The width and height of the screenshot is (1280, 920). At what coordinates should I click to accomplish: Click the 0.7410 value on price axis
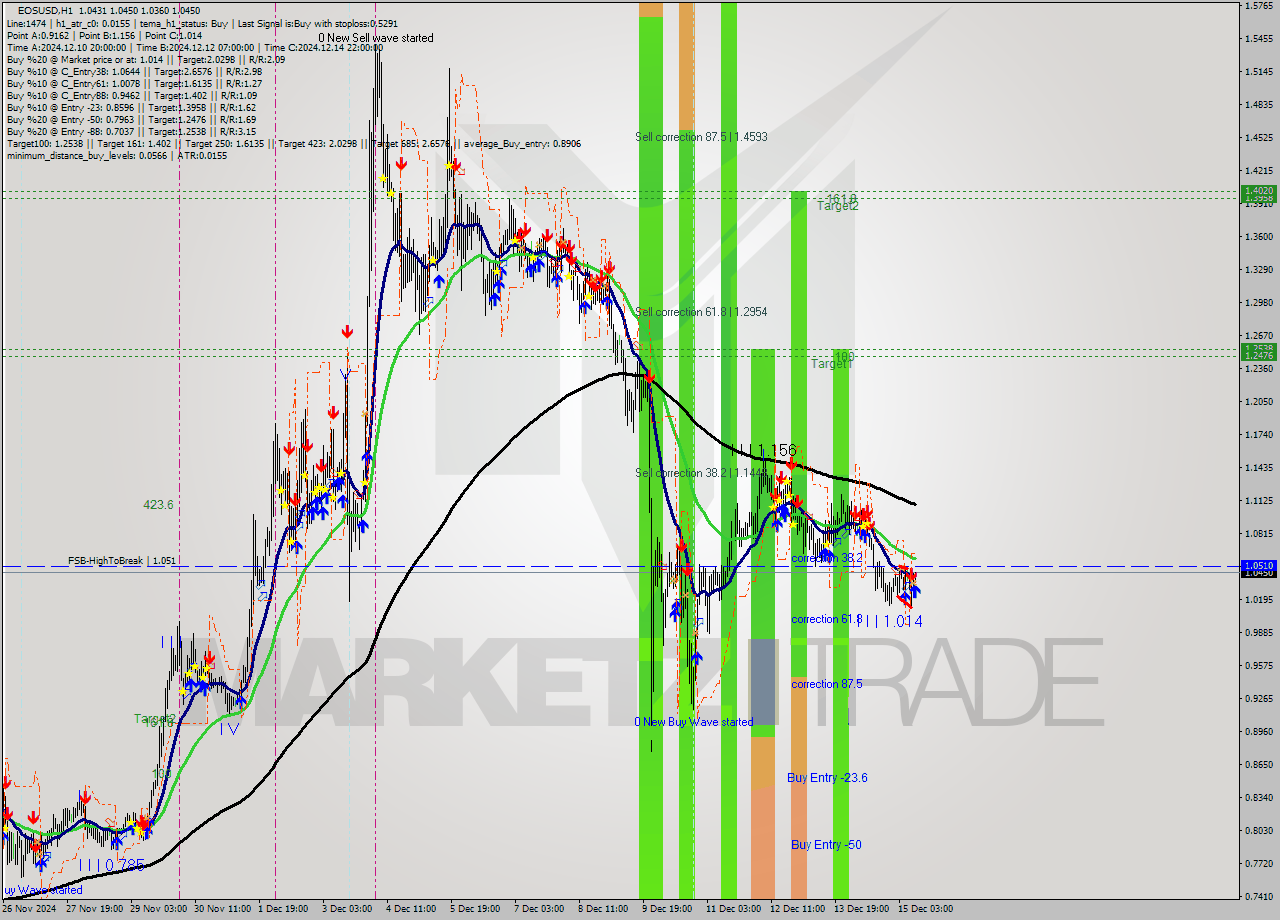[1258, 897]
